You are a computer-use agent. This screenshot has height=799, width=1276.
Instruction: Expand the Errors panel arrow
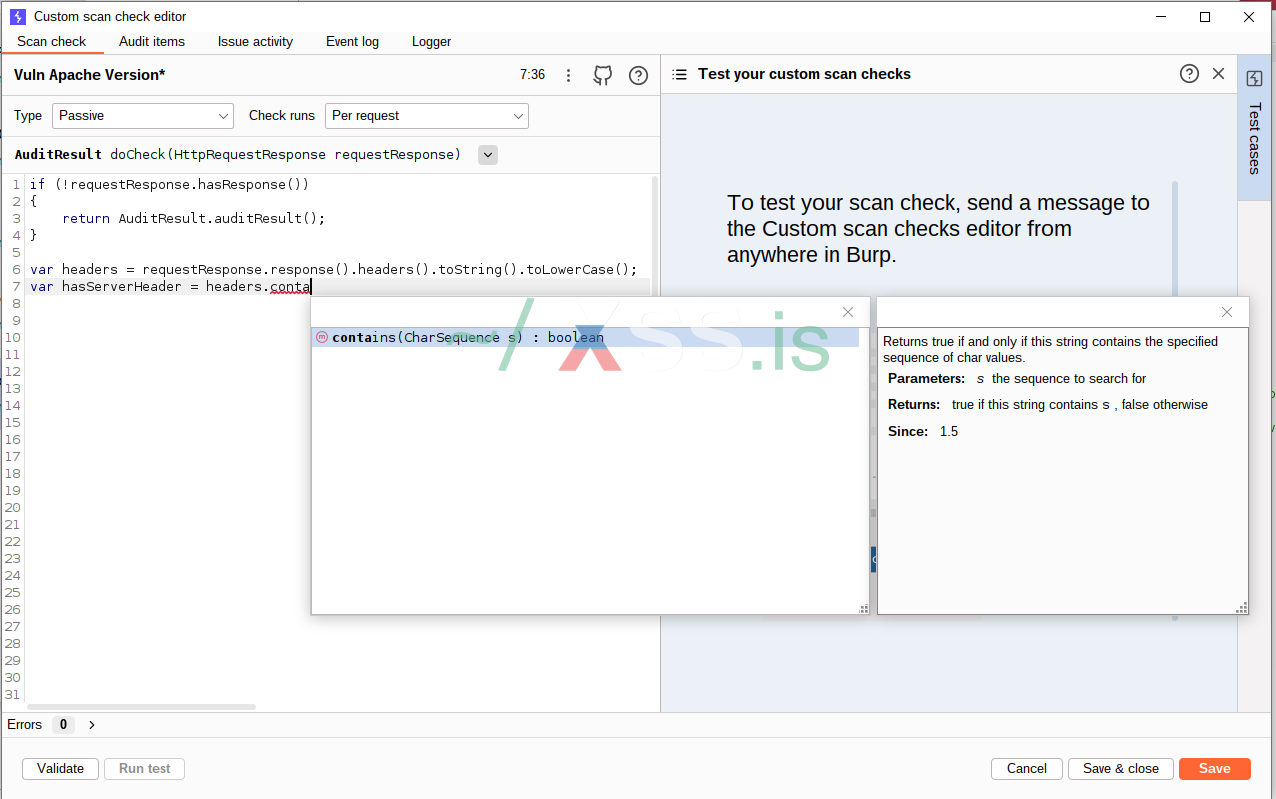tap(92, 725)
